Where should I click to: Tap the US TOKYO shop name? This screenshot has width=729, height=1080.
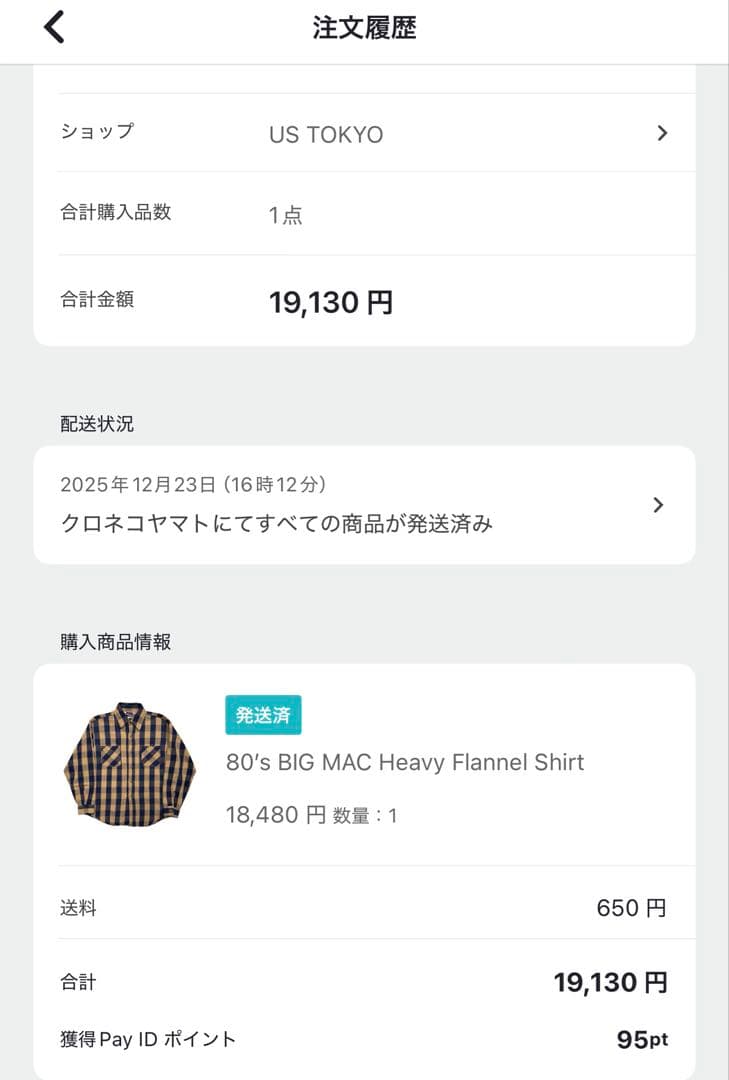coord(326,134)
